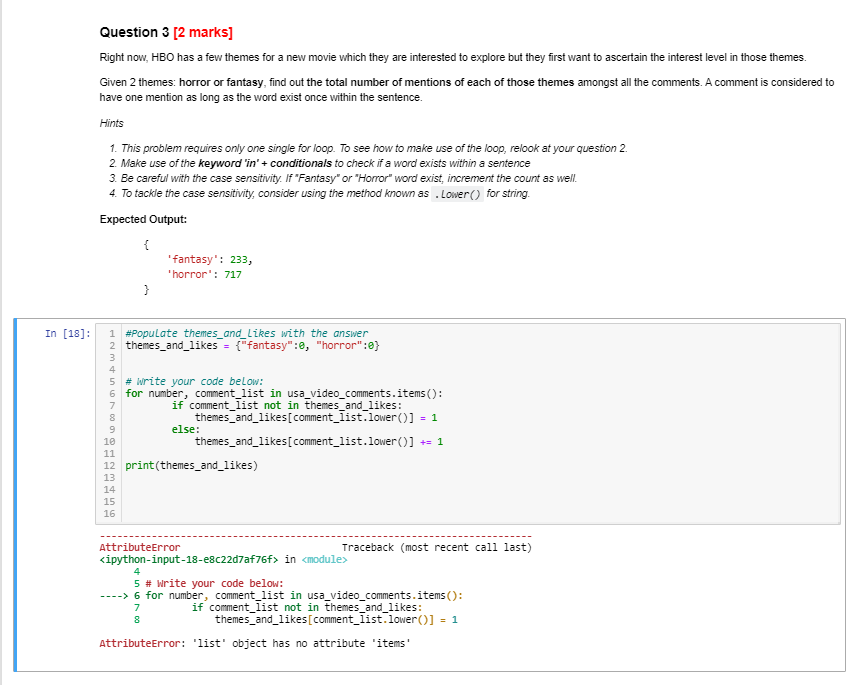Click line number 1 in the gutter
This screenshot has width=856, height=685.
(x=112, y=333)
